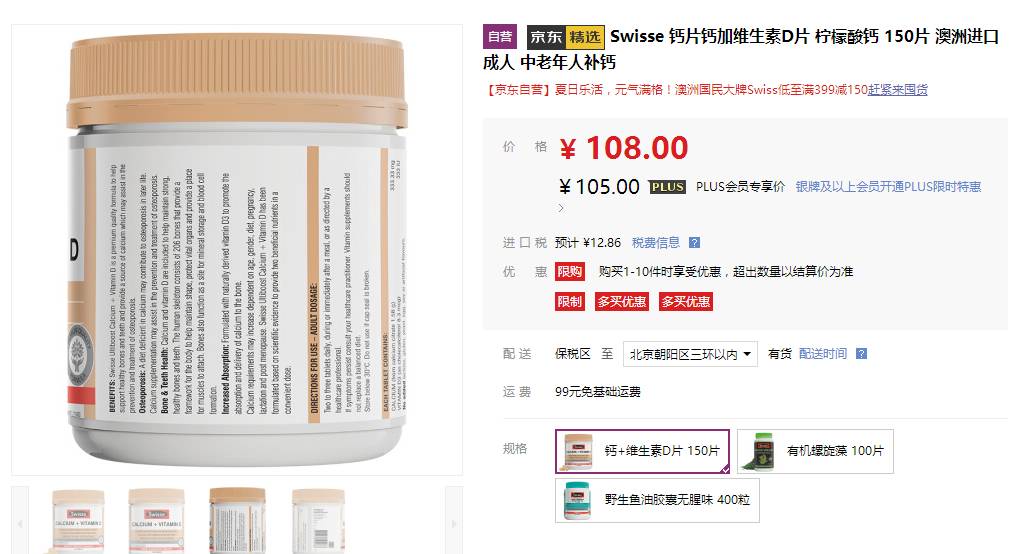The width and height of the screenshot is (1025, 554).
Task: Select the 钙+维生素D片 150片 option
Action: tap(642, 451)
